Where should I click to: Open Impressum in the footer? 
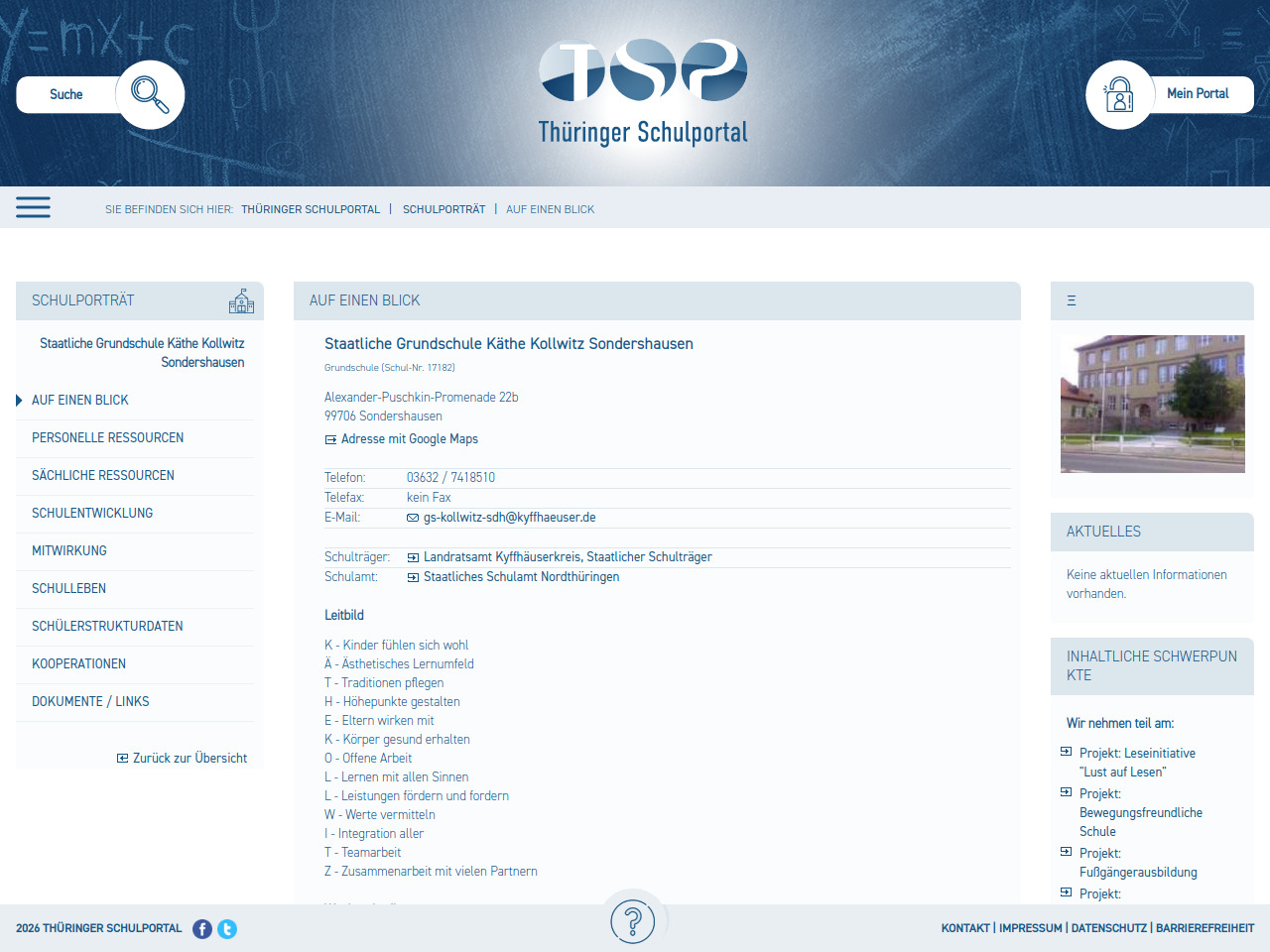pyautogui.click(x=1030, y=928)
